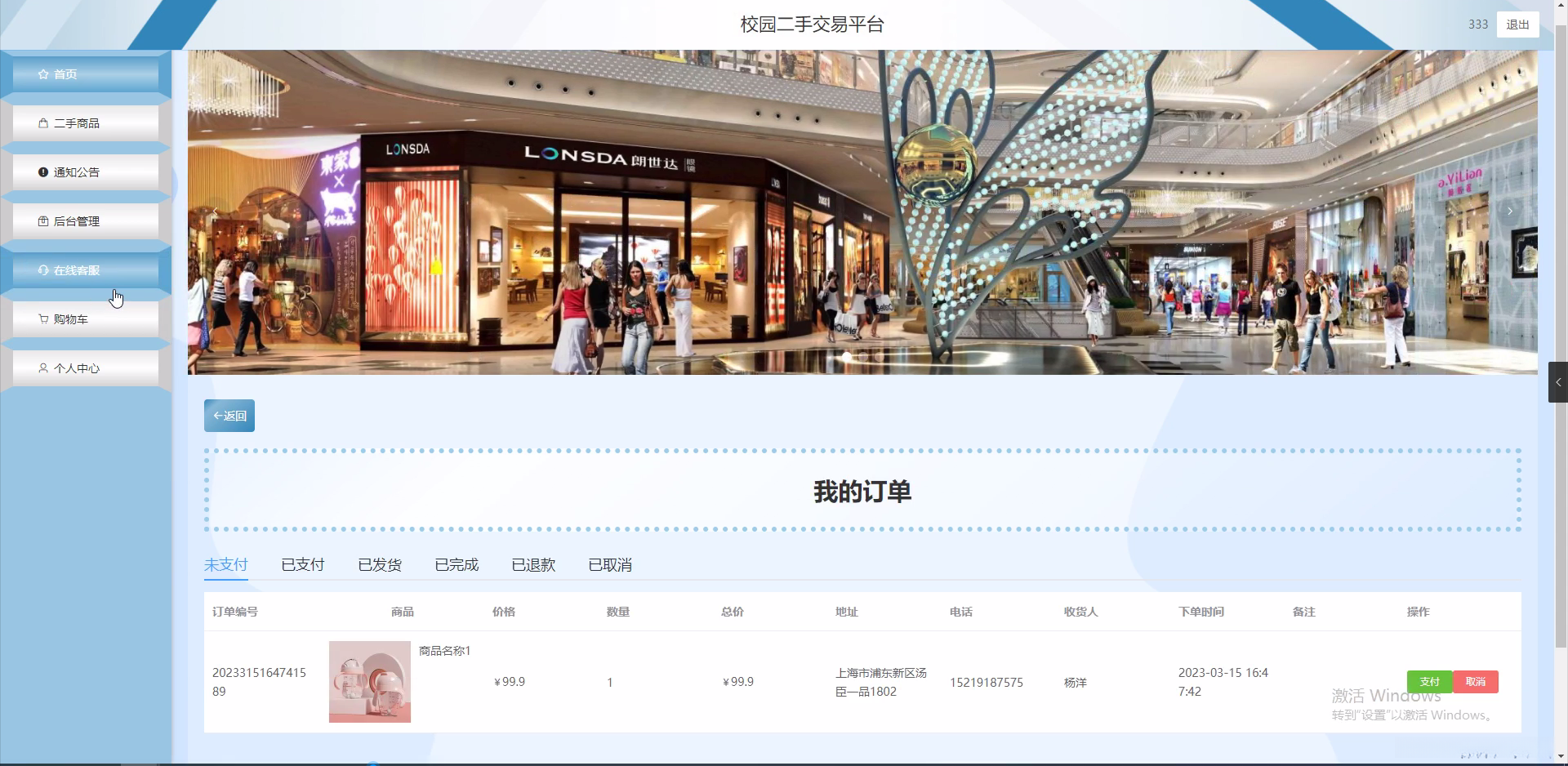Click the exclamation icon beside 通知公告
1568x766 pixels.
point(43,172)
